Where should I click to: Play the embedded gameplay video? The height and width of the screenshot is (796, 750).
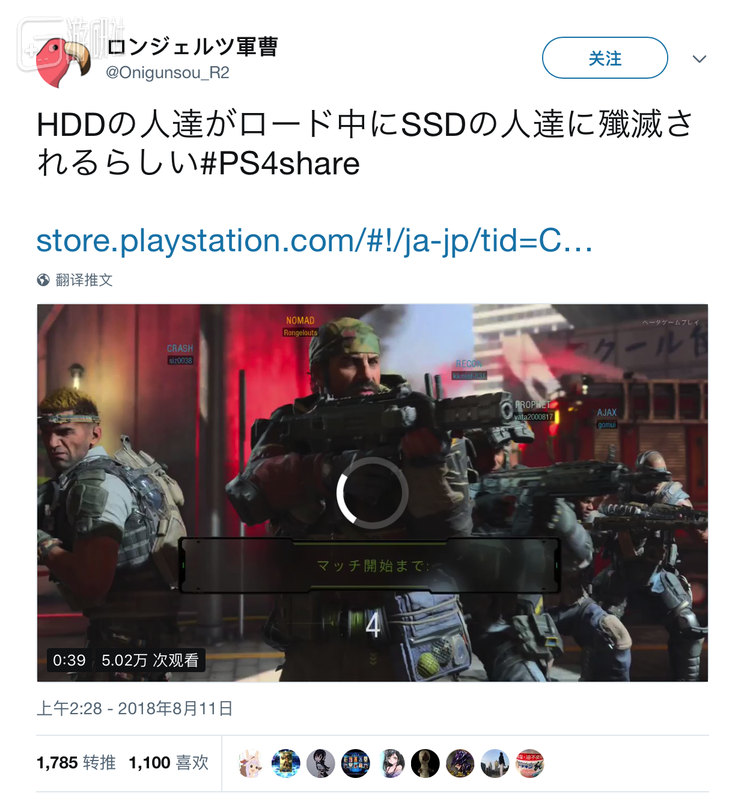(372, 492)
